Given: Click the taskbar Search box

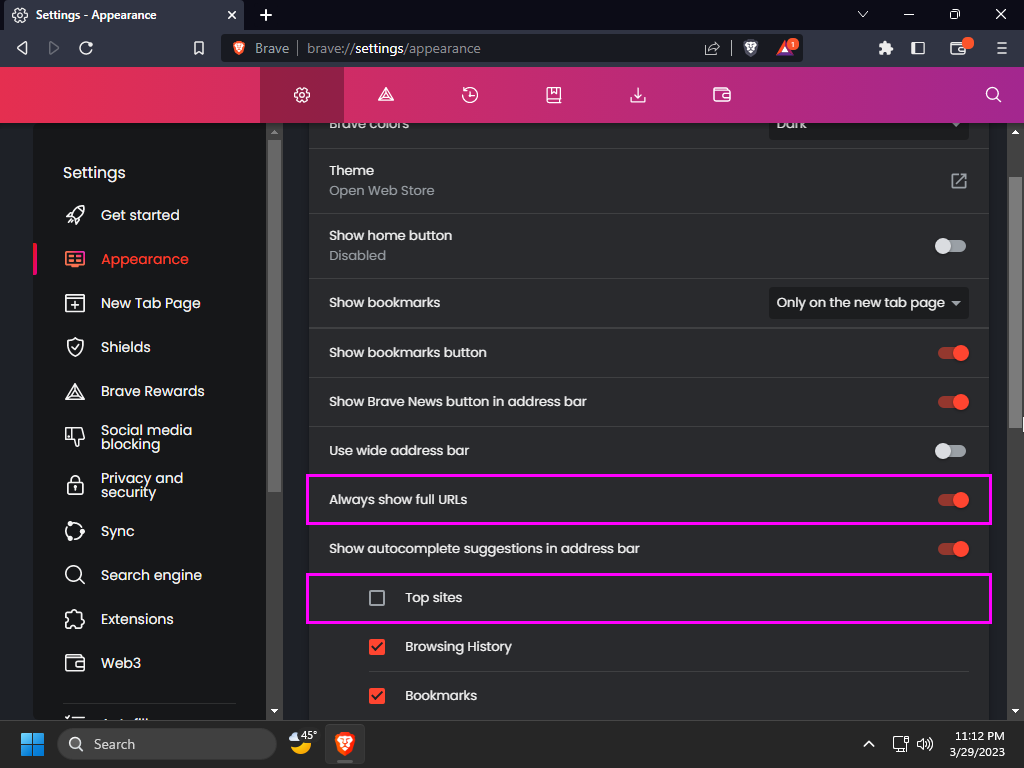Looking at the screenshot, I should pyautogui.click(x=167, y=744).
